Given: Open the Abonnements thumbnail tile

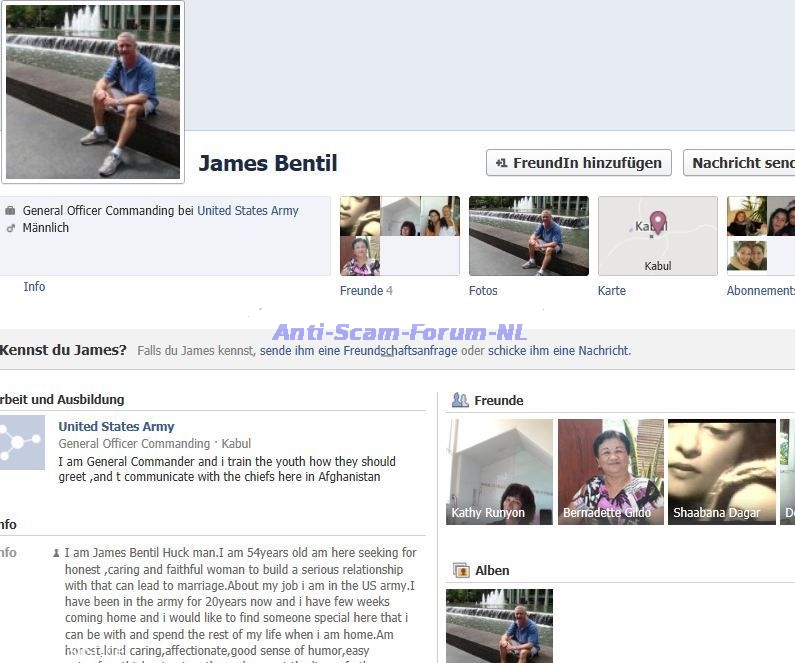Looking at the screenshot, I should click(761, 236).
